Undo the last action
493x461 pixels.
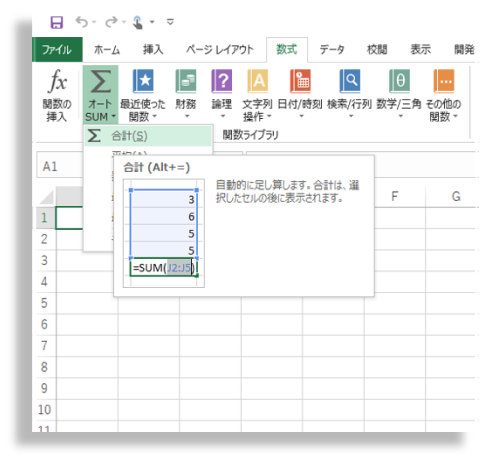pyautogui.click(x=82, y=22)
